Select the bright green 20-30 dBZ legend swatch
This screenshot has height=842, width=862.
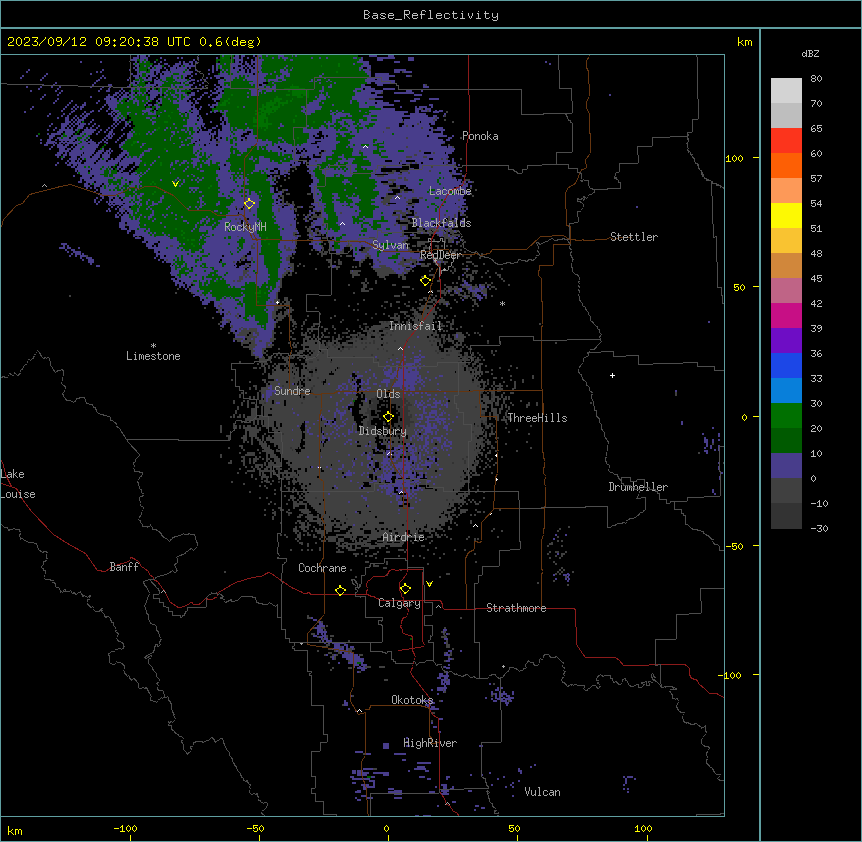(786, 416)
